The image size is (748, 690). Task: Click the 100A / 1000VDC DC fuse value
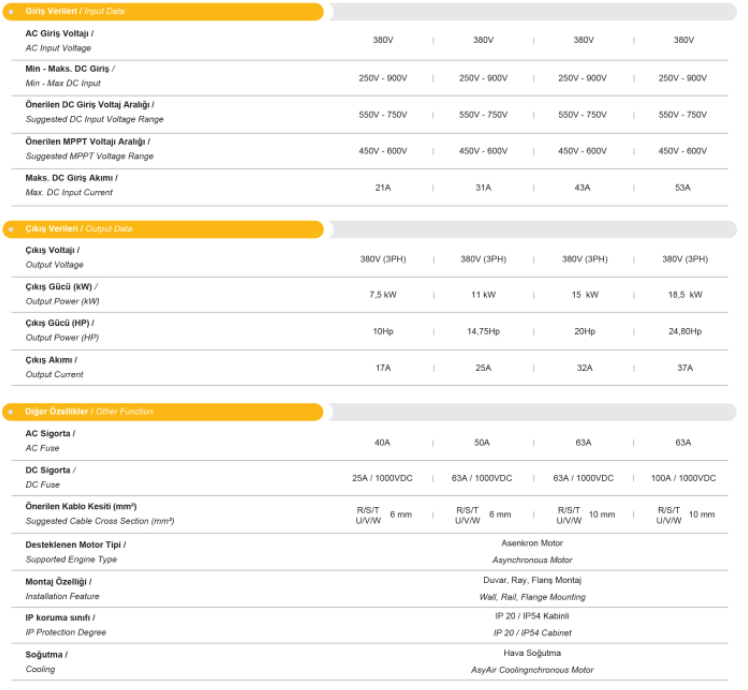click(x=683, y=478)
